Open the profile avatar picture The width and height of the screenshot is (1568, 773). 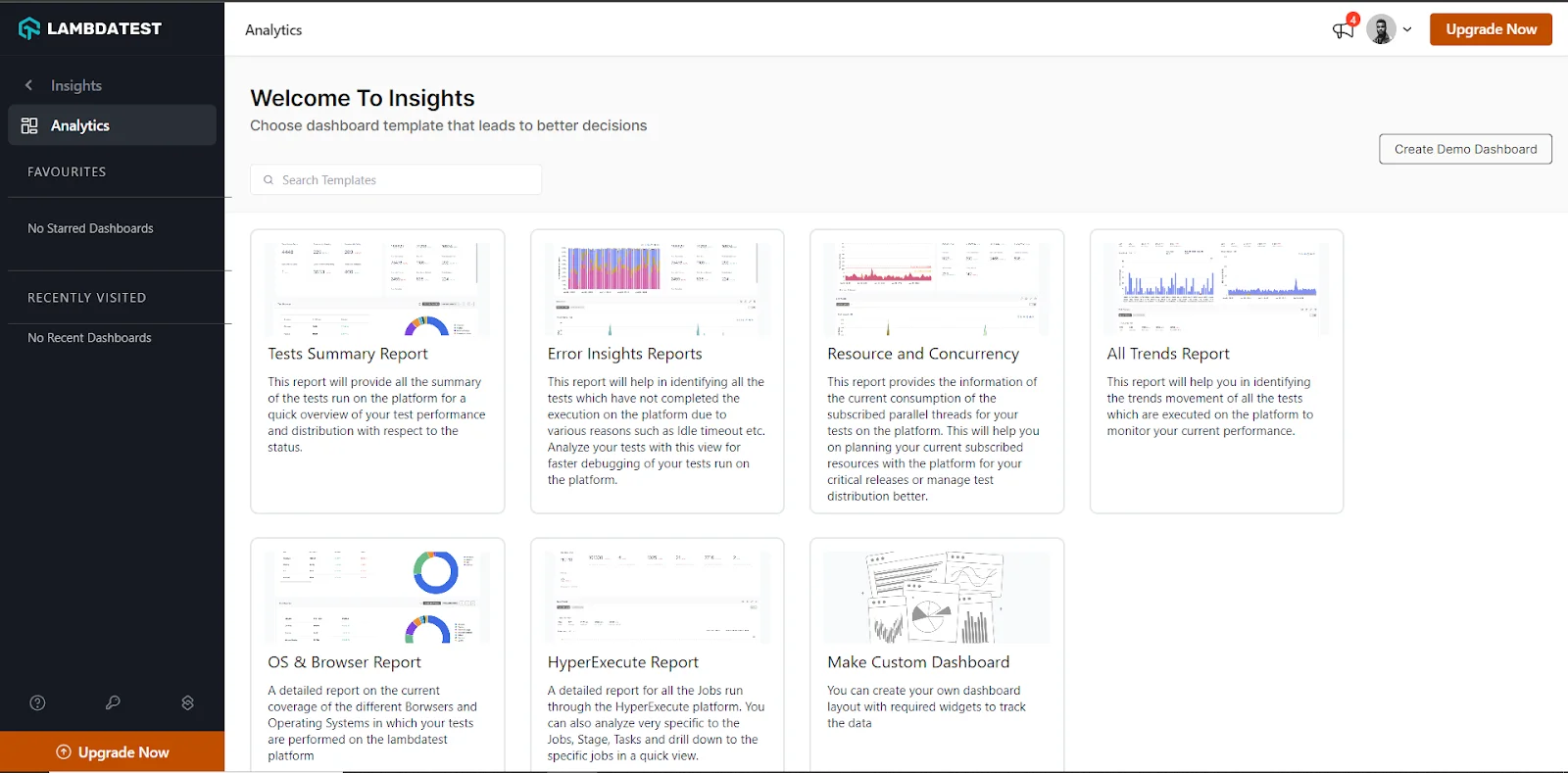click(1382, 28)
